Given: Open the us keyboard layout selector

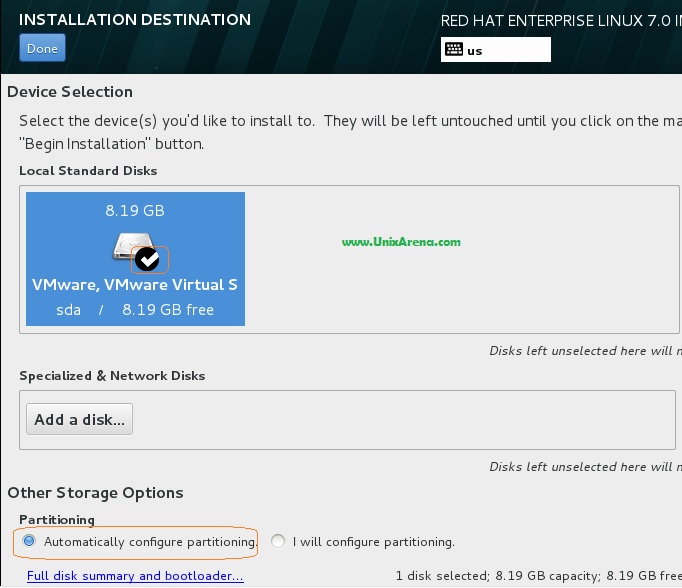Looking at the screenshot, I should tap(495, 50).
